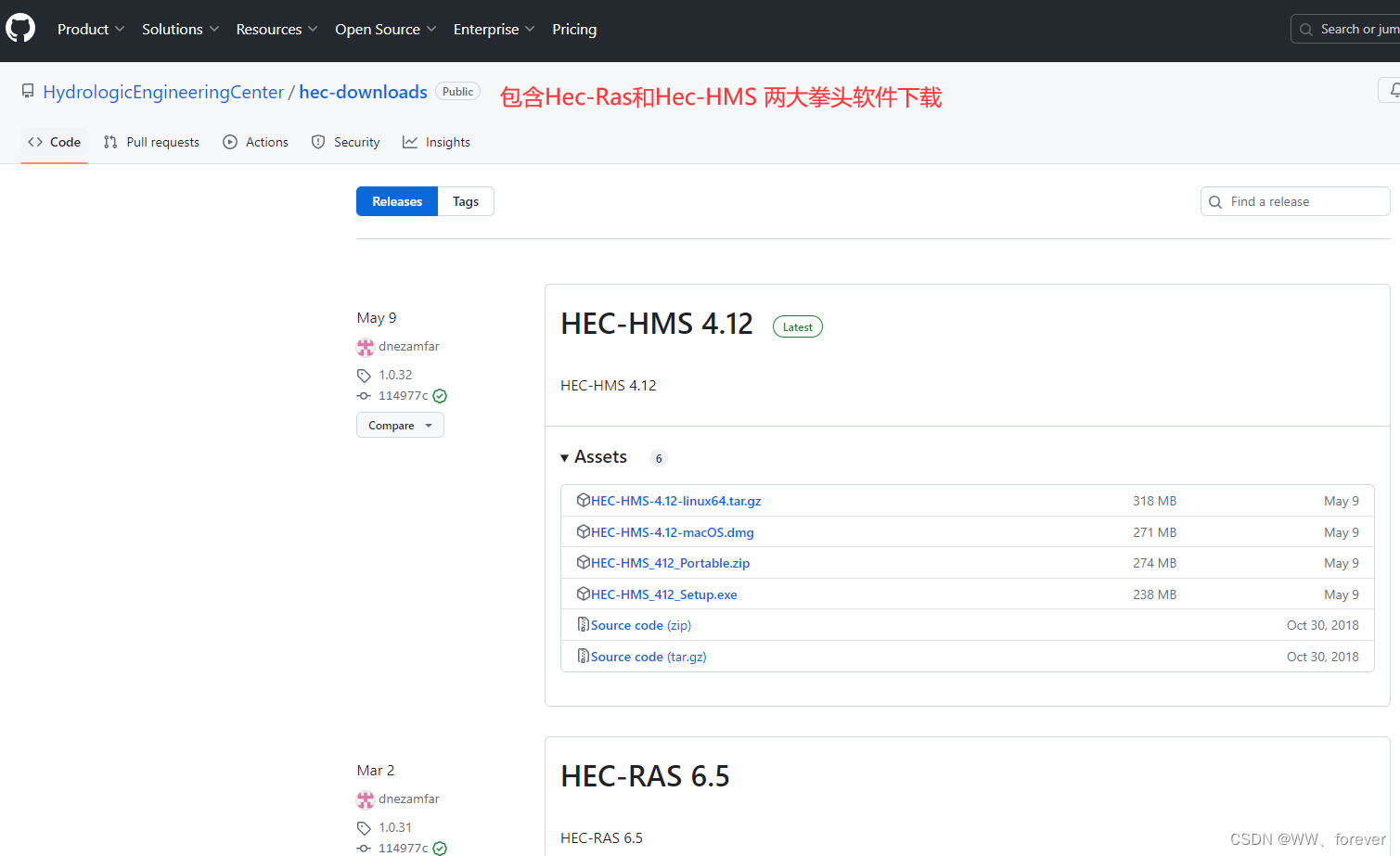Download HEC-HMS-4.12-macOS.dmg
Image resolution: width=1400 pixels, height=856 pixels.
pyautogui.click(x=672, y=532)
